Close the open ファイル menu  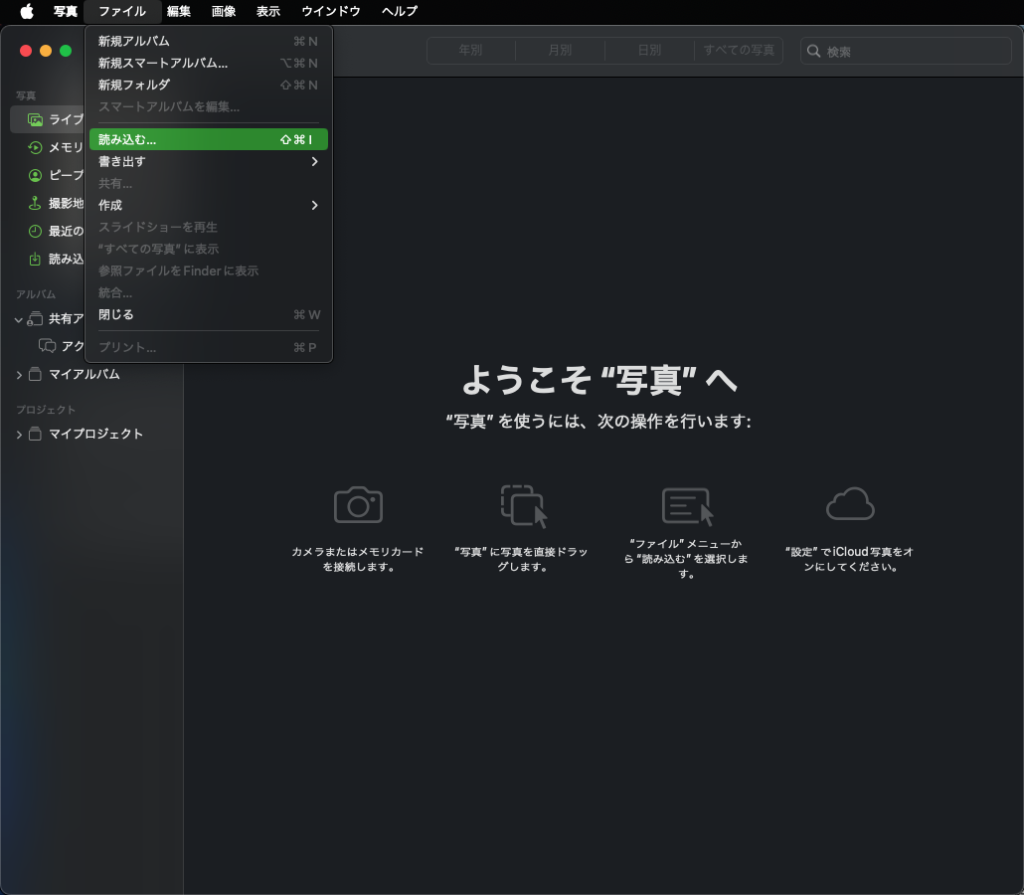[122, 11]
